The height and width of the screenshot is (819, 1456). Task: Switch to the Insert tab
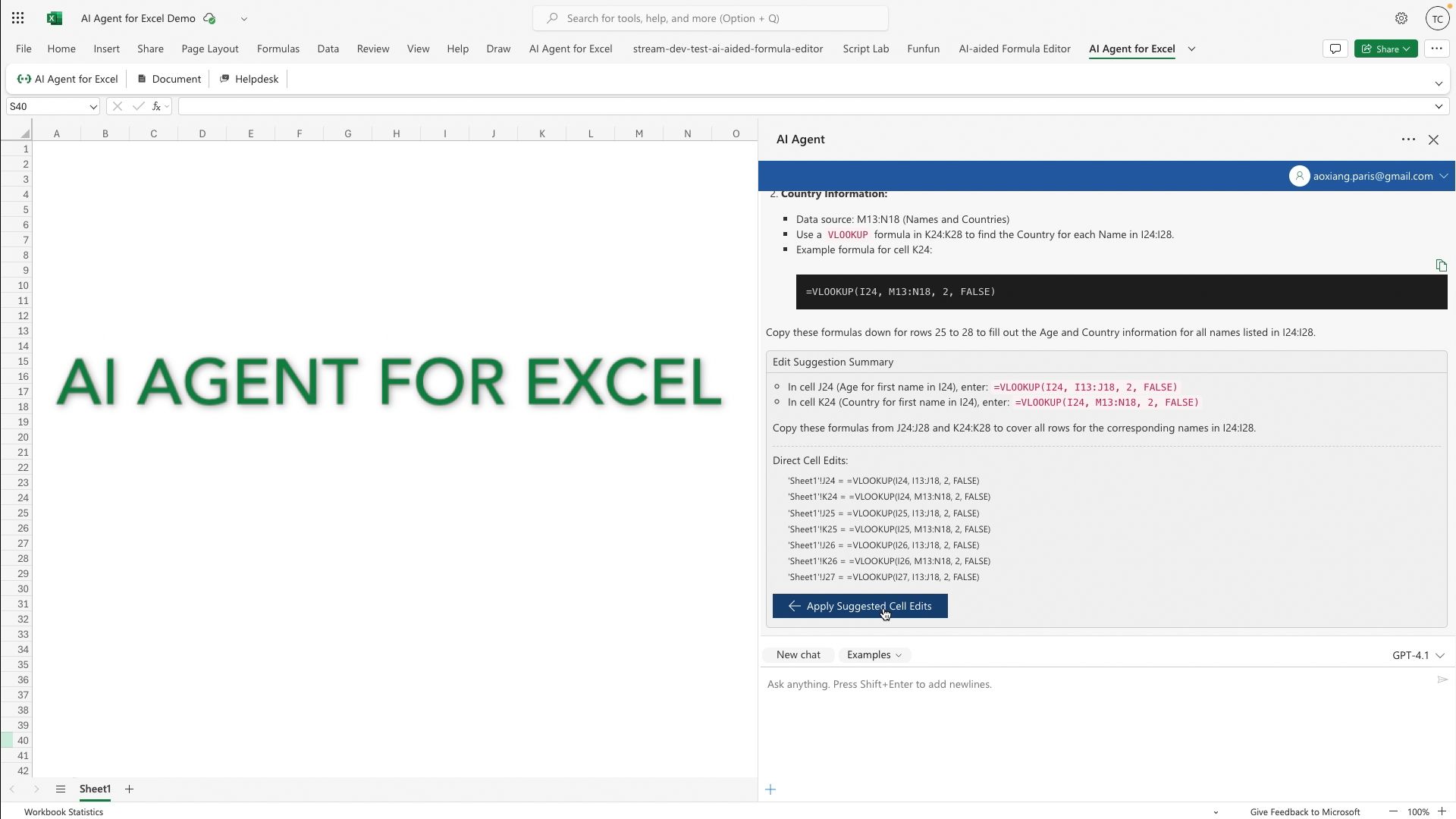pyautogui.click(x=106, y=49)
